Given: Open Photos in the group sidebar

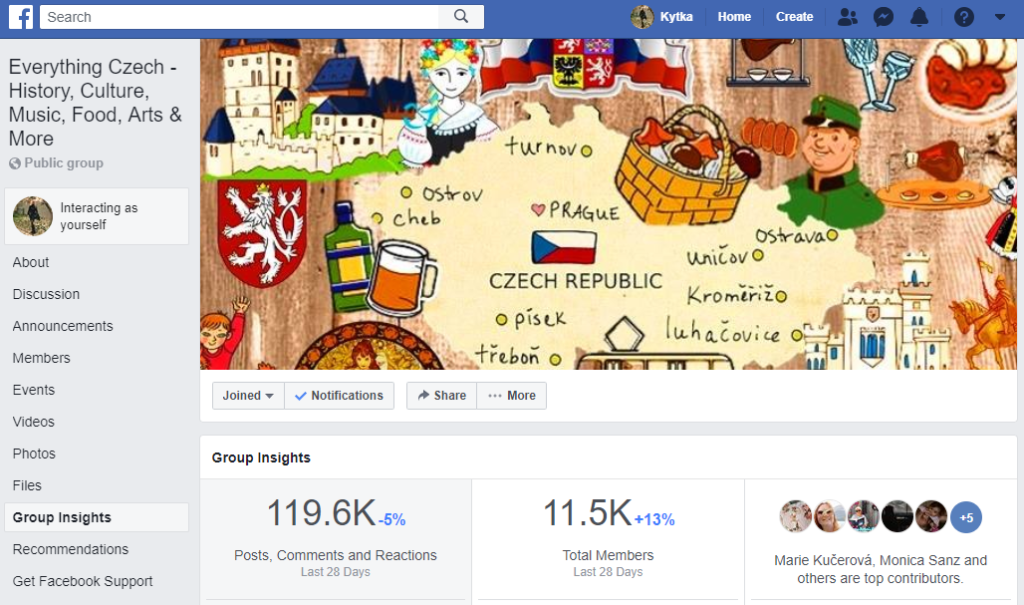Looking at the screenshot, I should coord(34,454).
